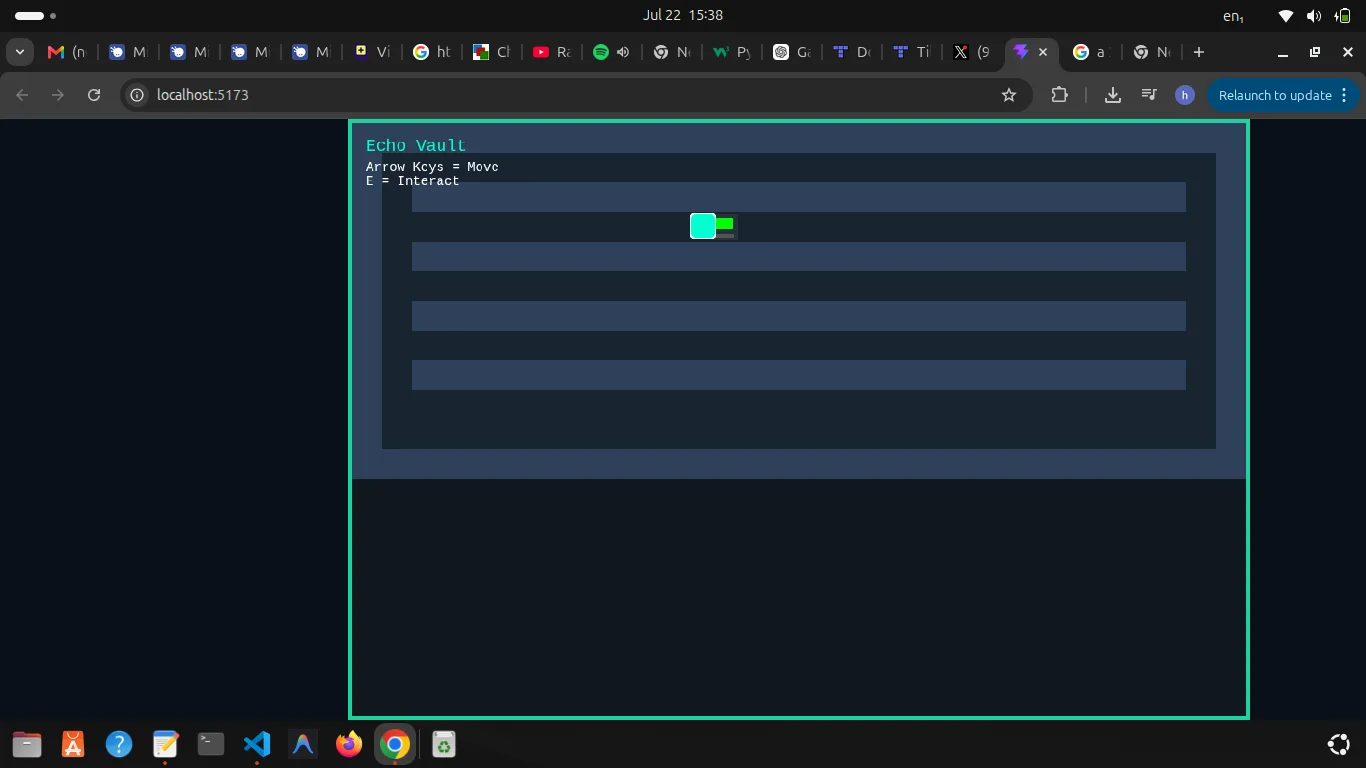The image size is (1366, 768).
Task: Open Trash from the dock
Action: click(443, 744)
